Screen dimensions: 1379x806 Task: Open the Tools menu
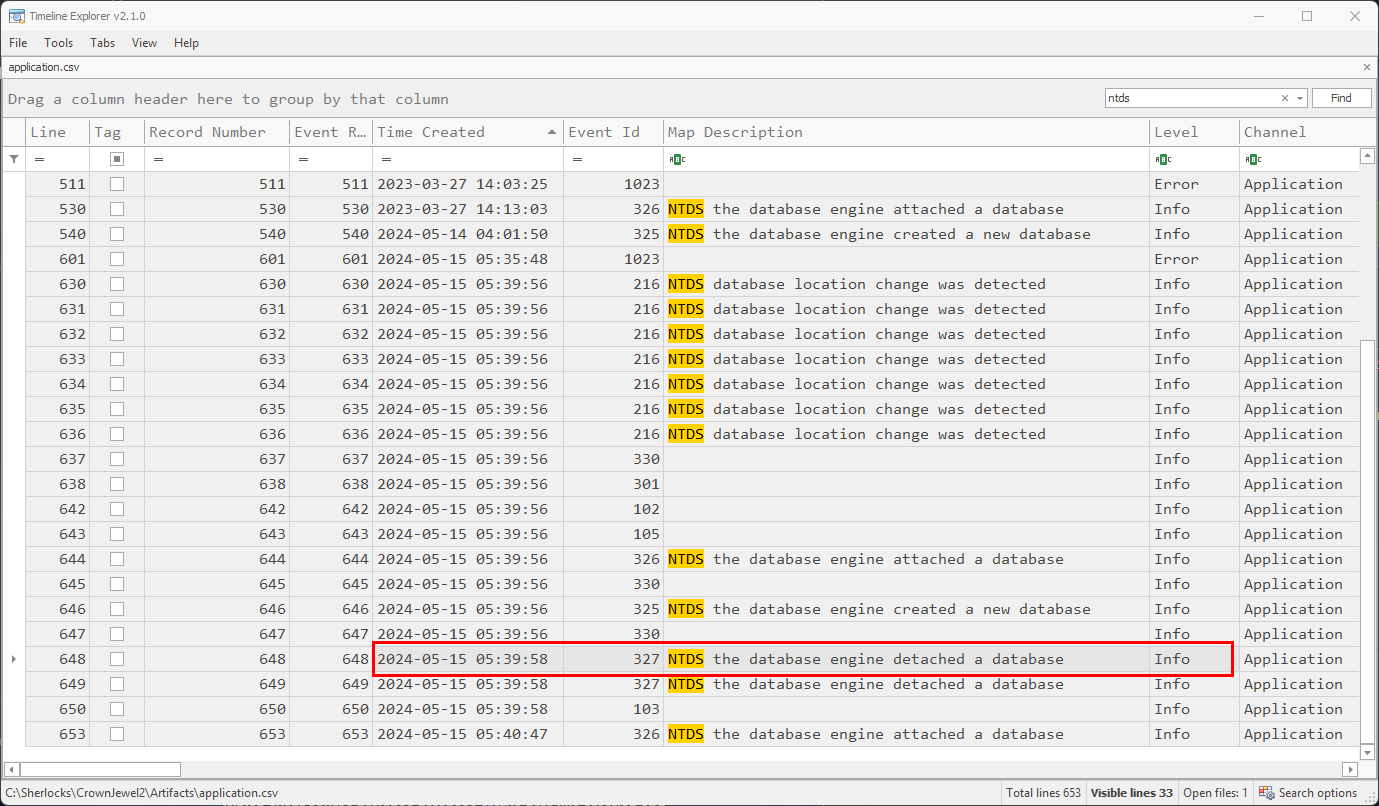pyautogui.click(x=59, y=43)
